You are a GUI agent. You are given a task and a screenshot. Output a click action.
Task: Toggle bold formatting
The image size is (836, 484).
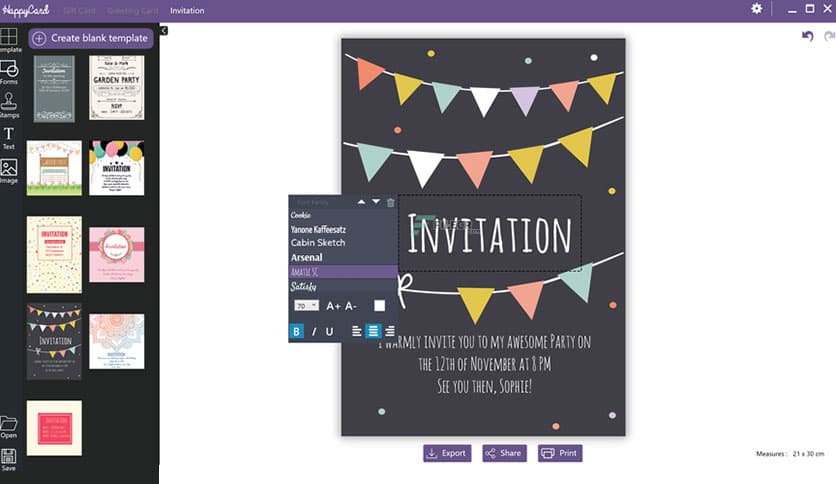296,332
